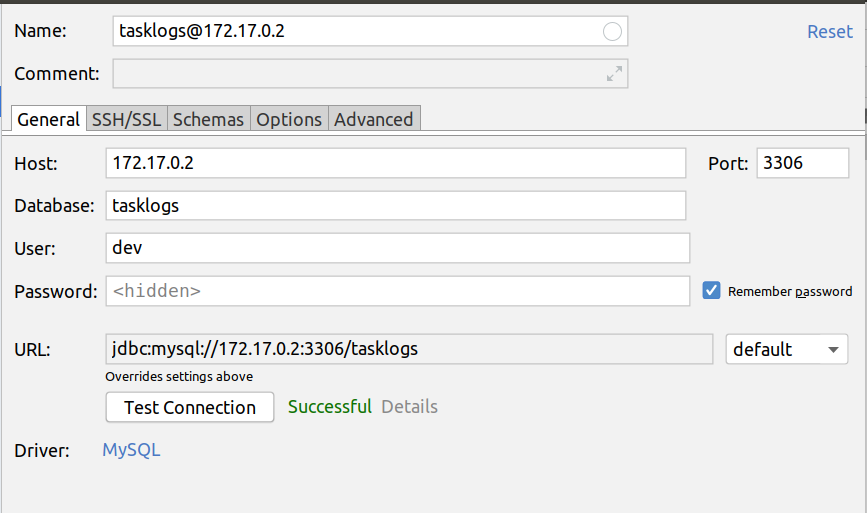
Task: Focus the hidden Password field
Action: [398, 291]
